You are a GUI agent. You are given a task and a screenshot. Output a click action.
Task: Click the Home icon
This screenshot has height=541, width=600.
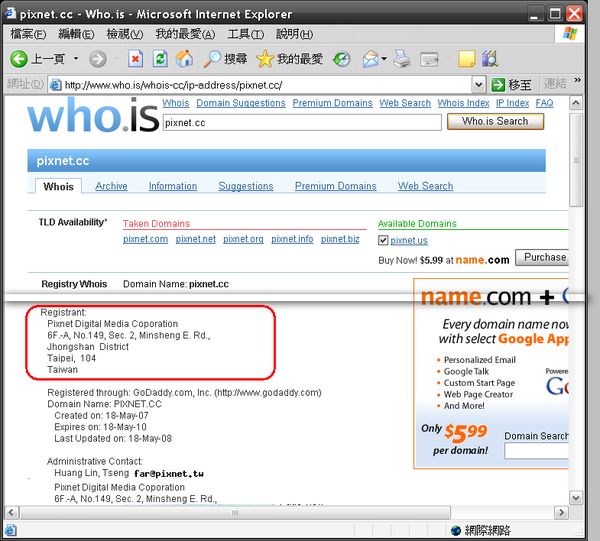tap(184, 59)
